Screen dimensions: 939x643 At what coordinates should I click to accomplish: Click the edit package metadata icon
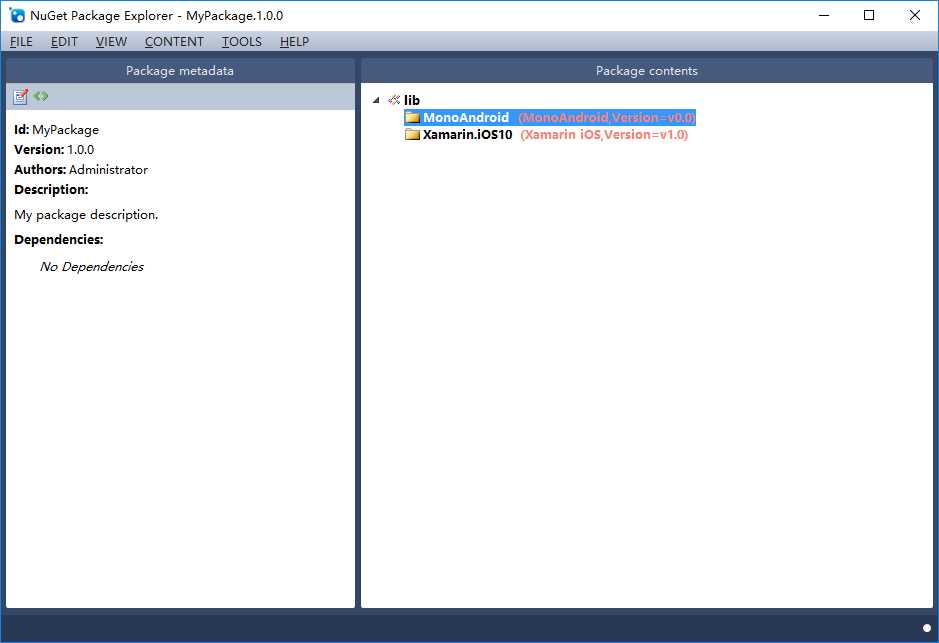coord(20,96)
